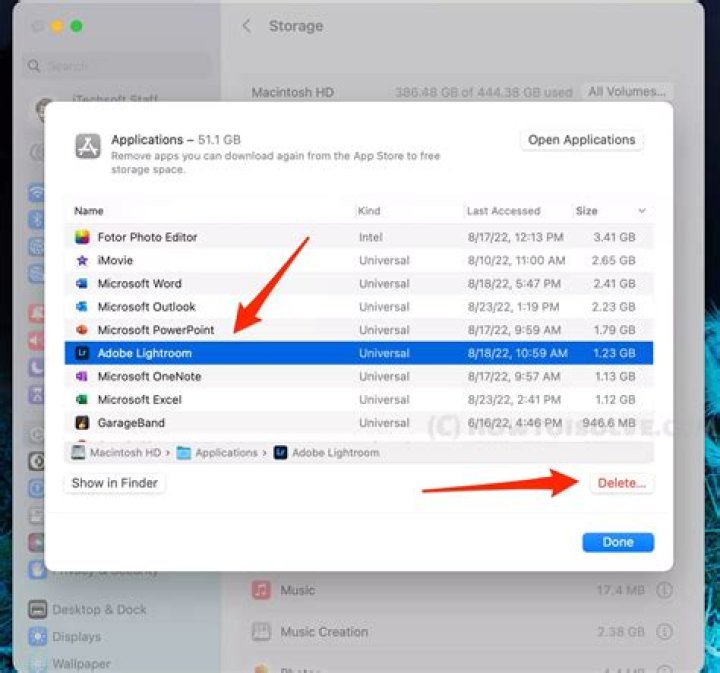The height and width of the screenshot is (673, 720).
Task: Click the green zoom window button
Action: click(x=76, y=26)
